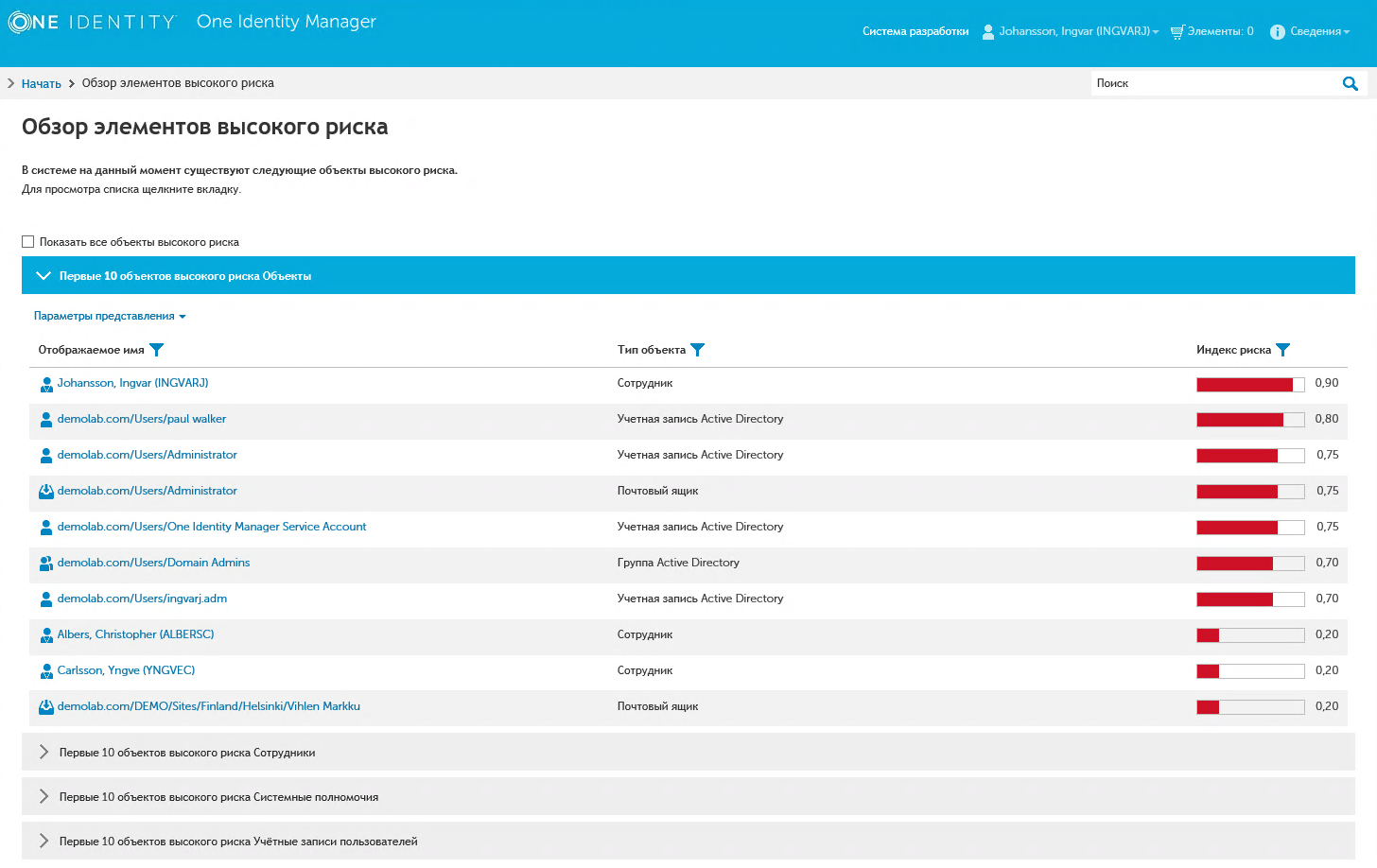Open demolab.com/Users/ingvarj.adm link

click(142, 599)
